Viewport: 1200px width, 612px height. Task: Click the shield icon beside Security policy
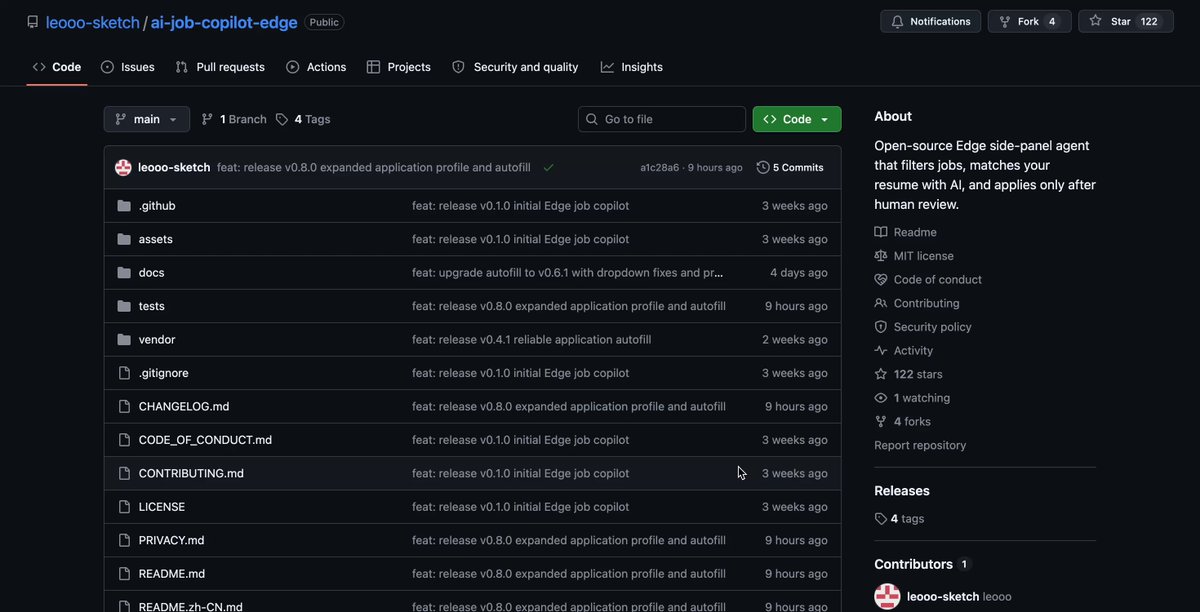[x=881, y=327]
